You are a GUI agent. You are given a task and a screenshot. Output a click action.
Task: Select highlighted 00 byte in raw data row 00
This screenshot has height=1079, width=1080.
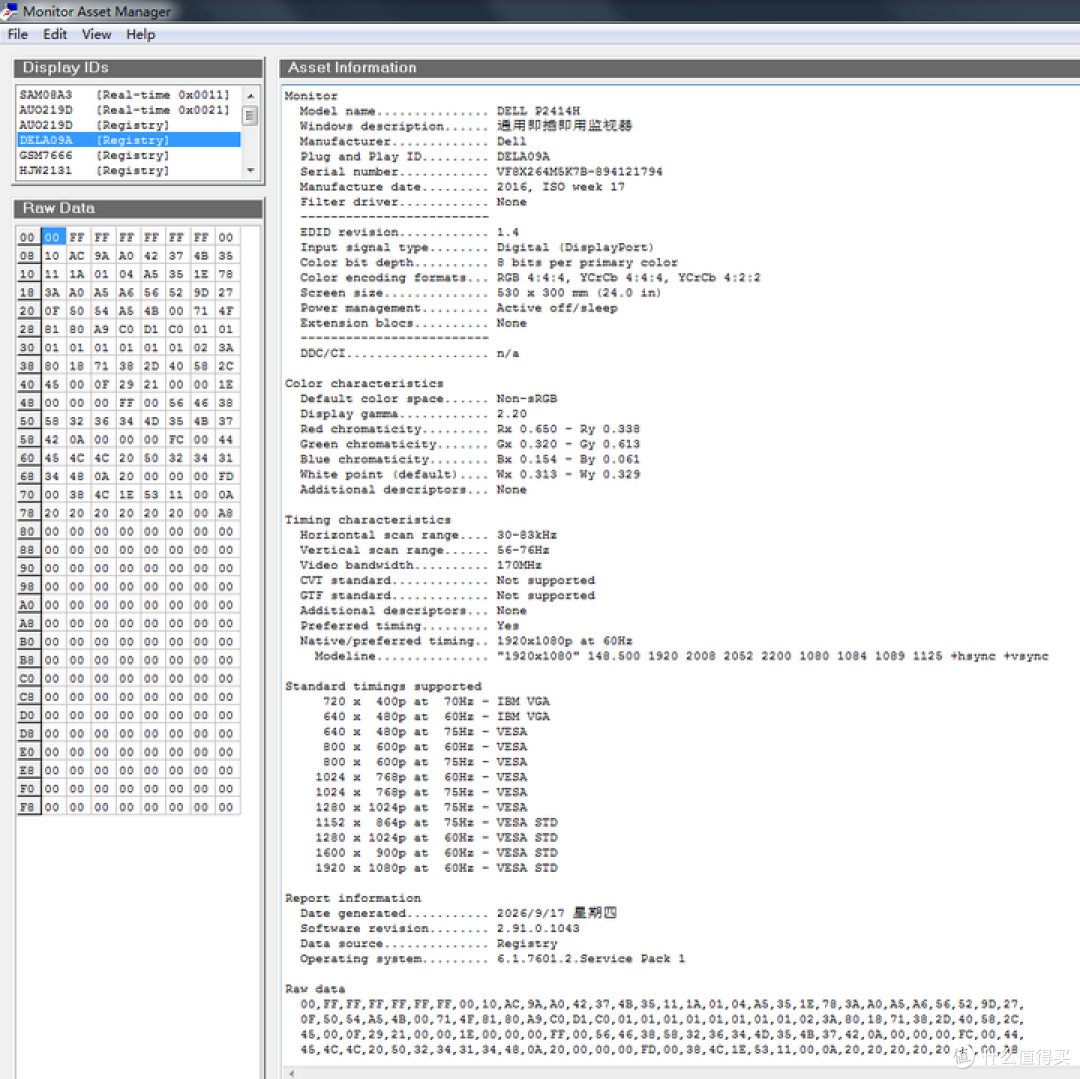[52, 238]
